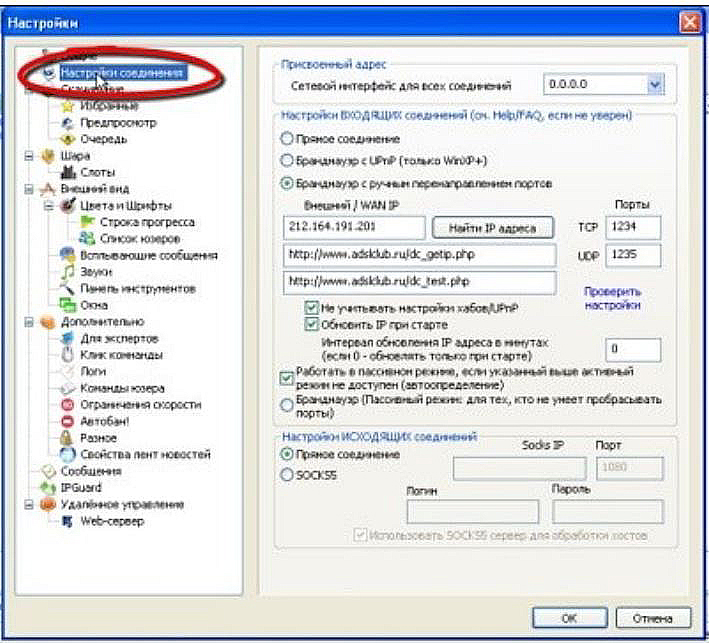Uncheck Не учитывать настройки хабов/UPnP
The height and width of the screenshot is (643, 709).
(310, 309)
